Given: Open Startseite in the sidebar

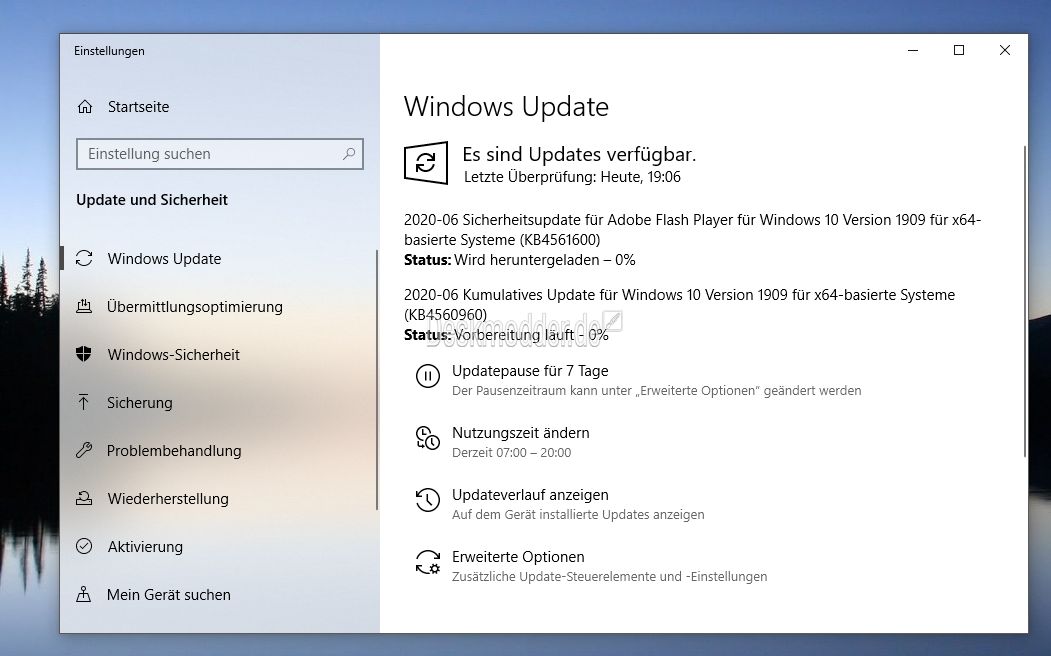Looking at the screenshot, I should pyautogui.click(x=138, y=107).
